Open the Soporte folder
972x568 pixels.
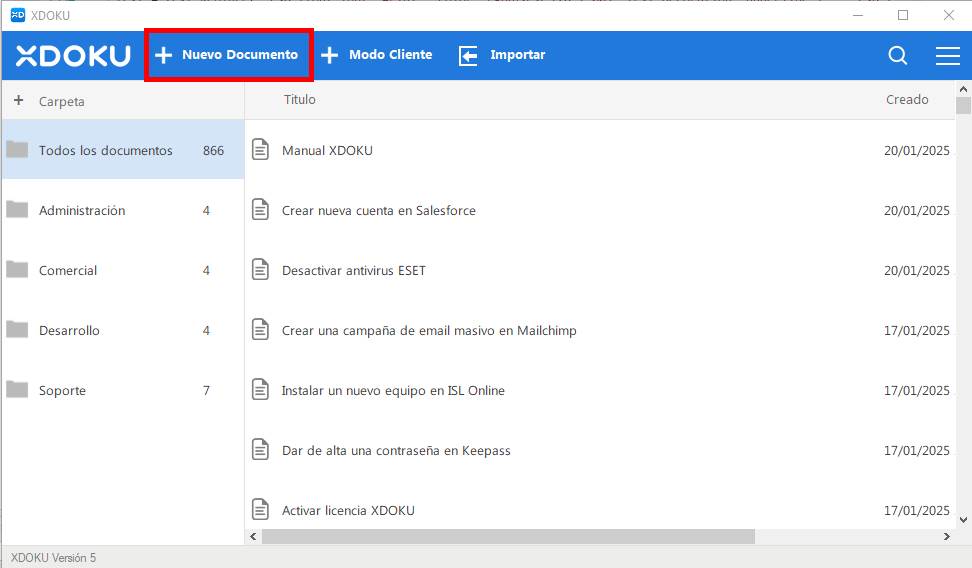[x=123, y=391]
